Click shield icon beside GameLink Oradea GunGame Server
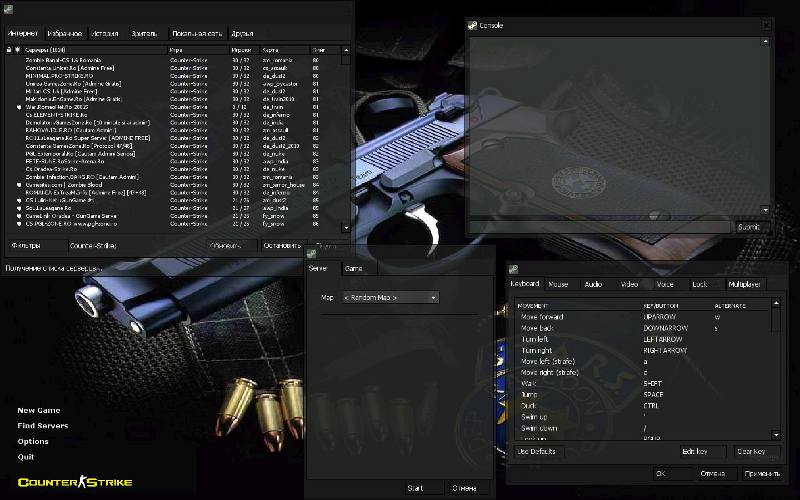The width and height of the screenshot is (800, 500). point(19,216)
